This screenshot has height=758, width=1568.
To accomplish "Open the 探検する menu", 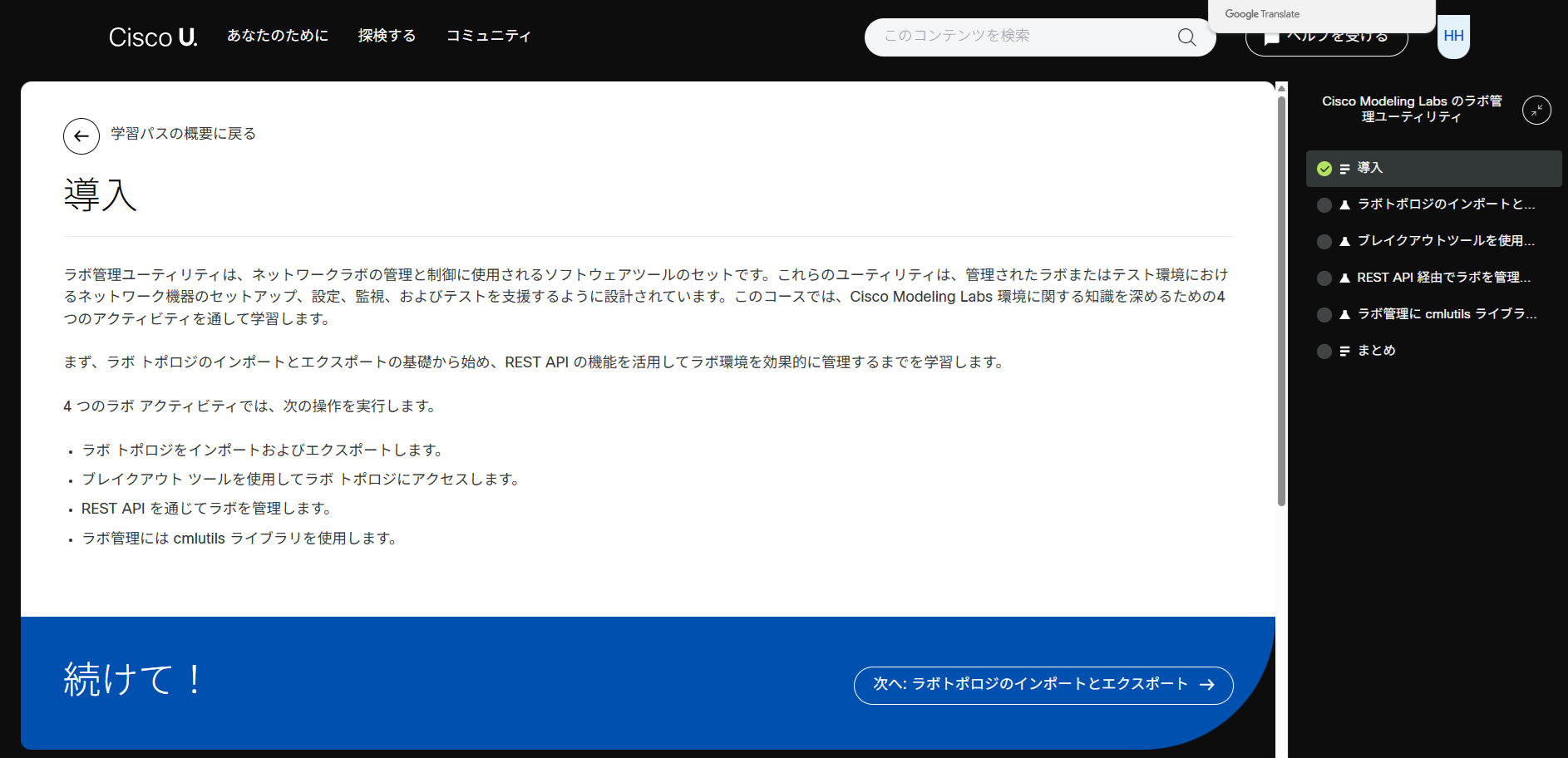I will tap(387, 36).
